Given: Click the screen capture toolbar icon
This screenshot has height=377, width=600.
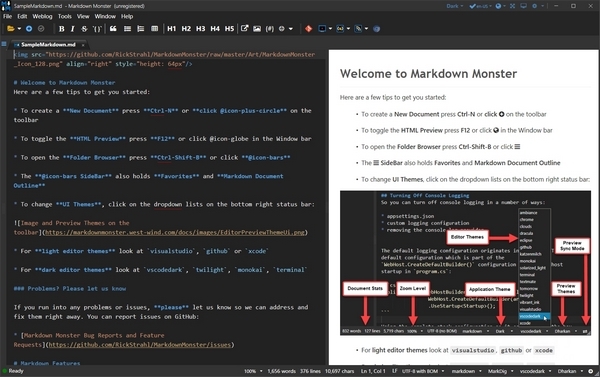Looking at the screenshot, I should click(x=322, y=29).
